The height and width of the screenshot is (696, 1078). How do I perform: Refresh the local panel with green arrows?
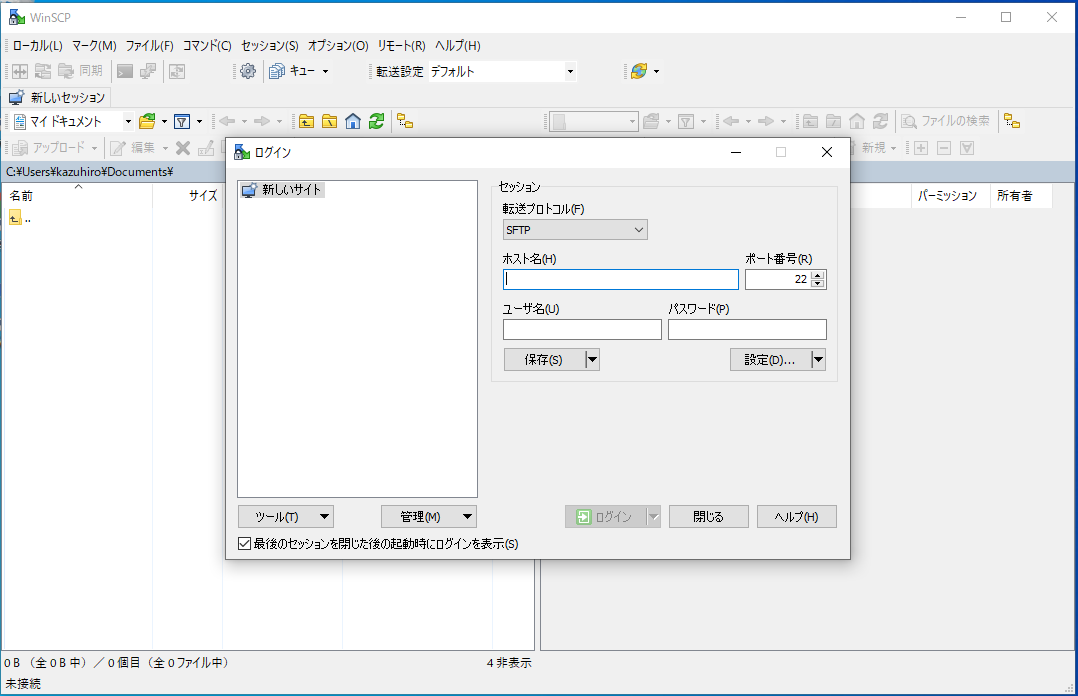(376, 121)
